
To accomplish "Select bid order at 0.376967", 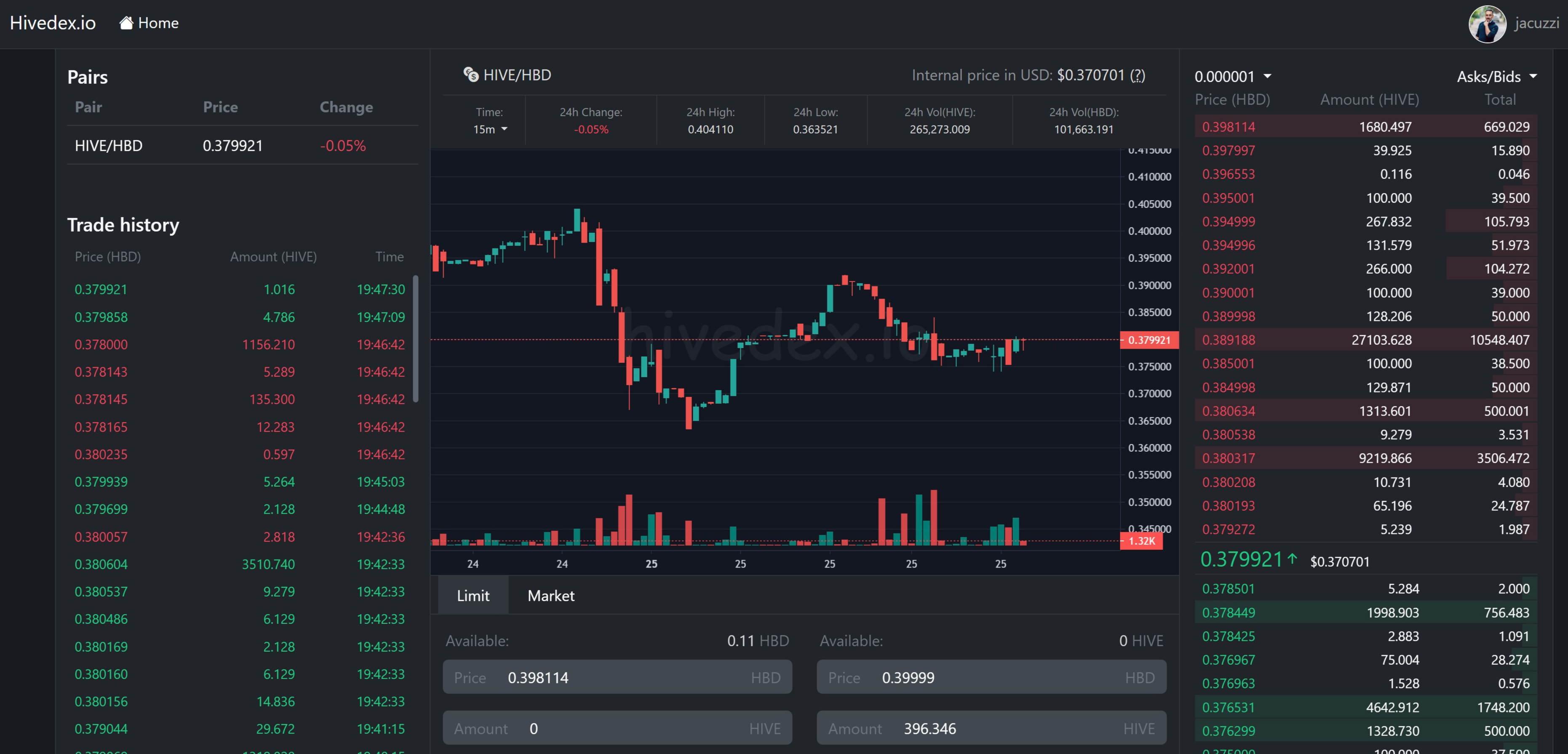I will coord(1365,660).
